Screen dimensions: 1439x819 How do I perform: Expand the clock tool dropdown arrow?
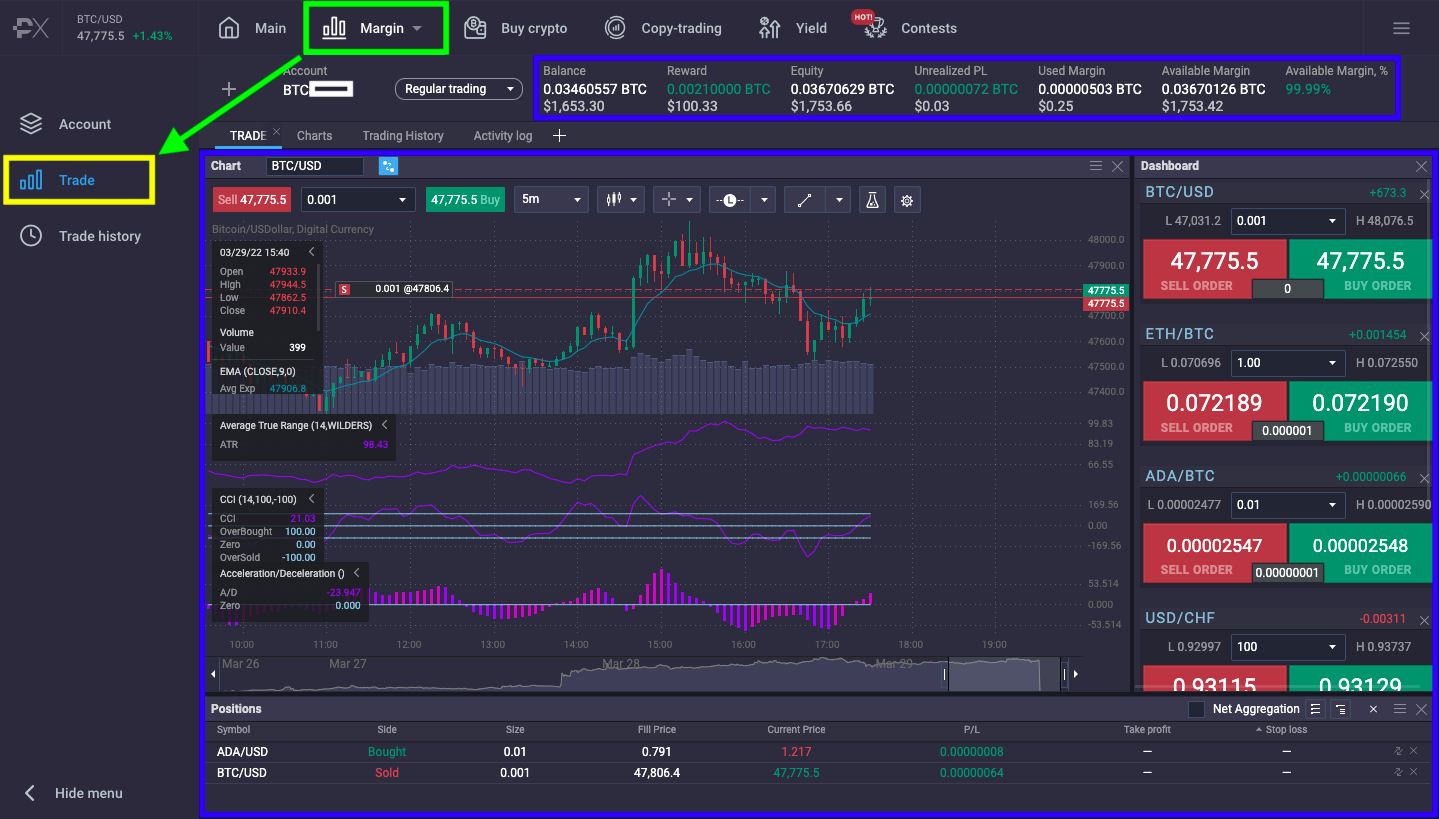765,199
